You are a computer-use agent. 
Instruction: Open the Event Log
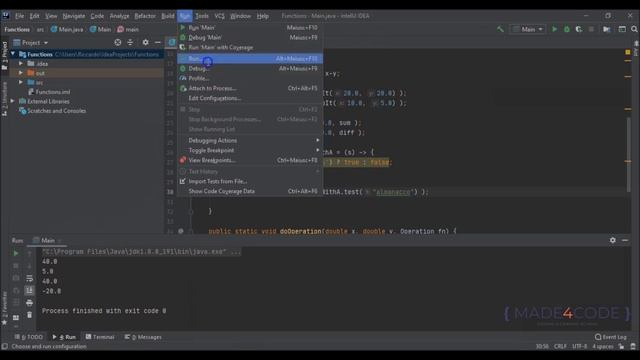(x=611, y=337)
